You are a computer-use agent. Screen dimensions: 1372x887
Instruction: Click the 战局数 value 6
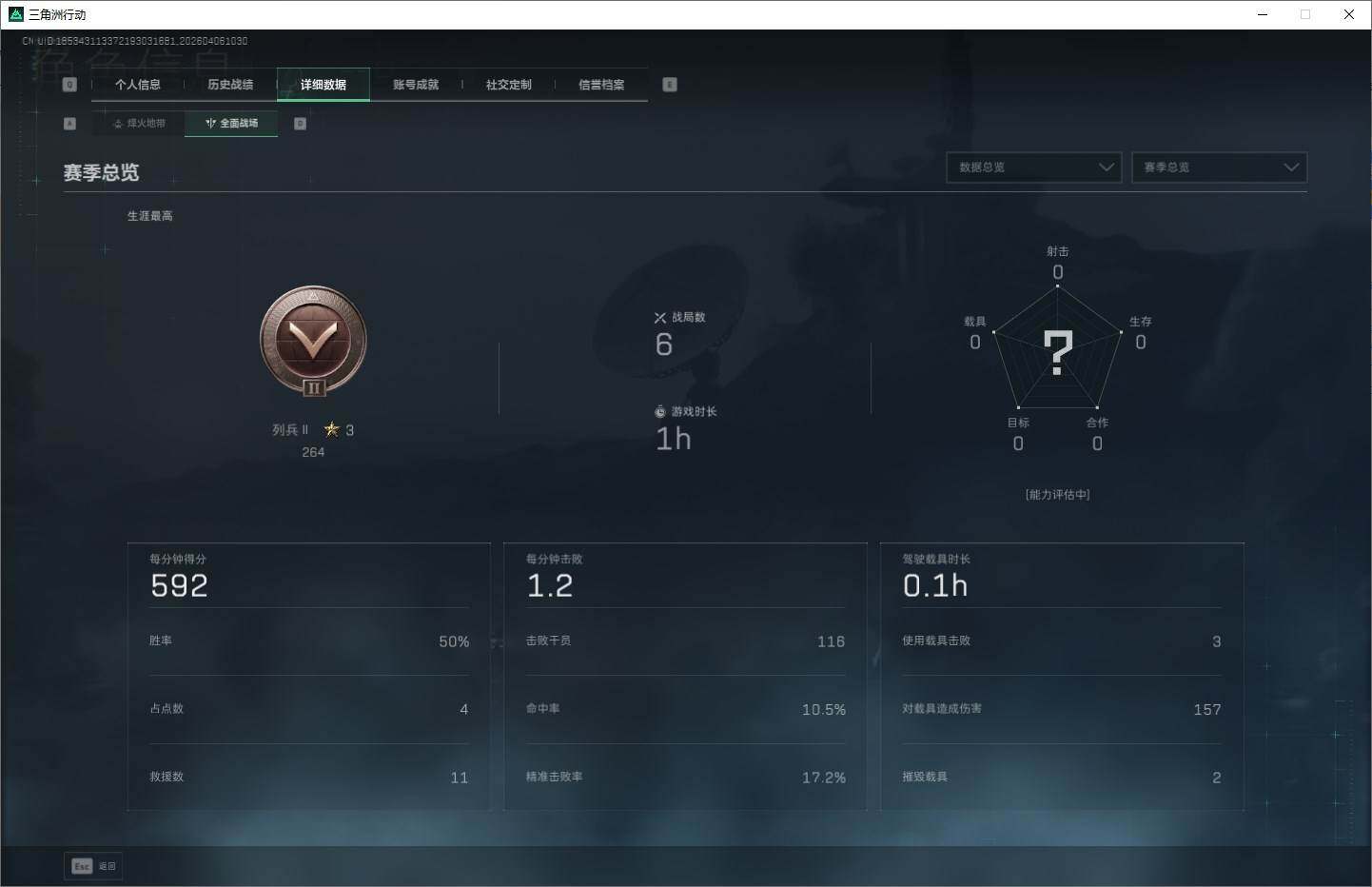point(664,345)
